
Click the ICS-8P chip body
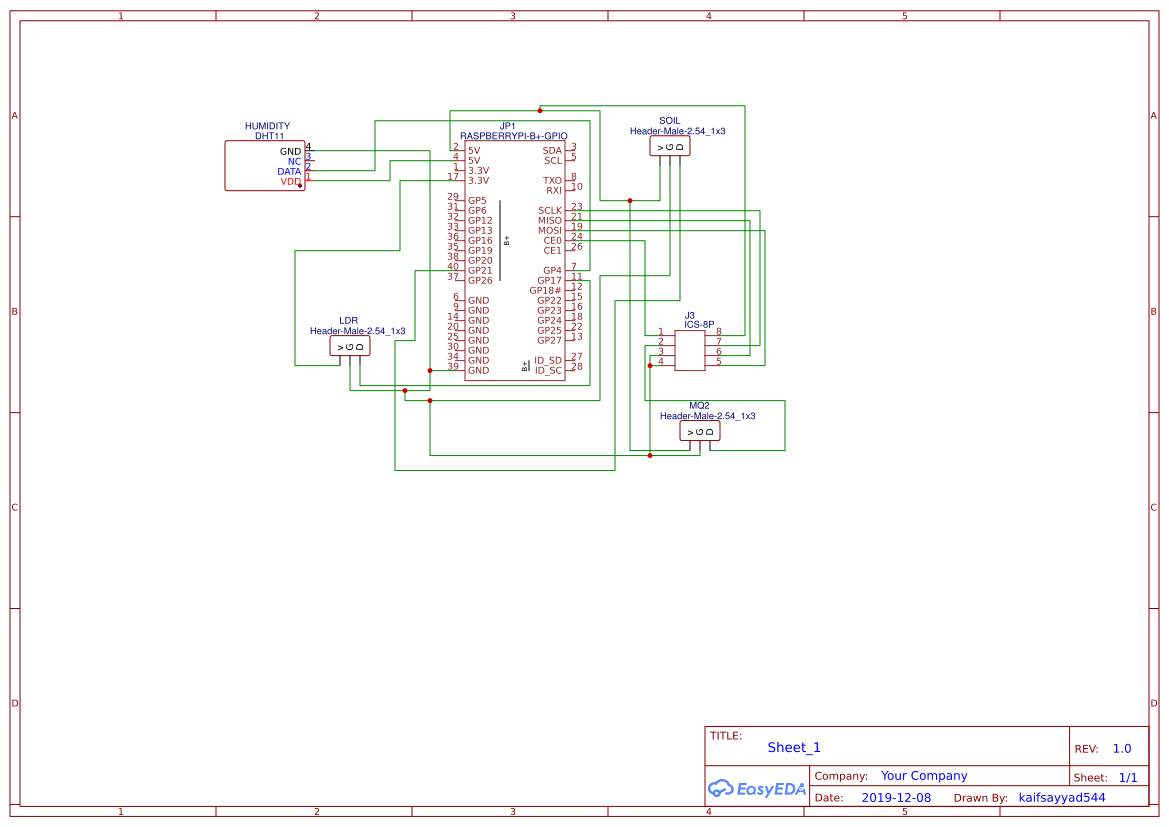690,350
